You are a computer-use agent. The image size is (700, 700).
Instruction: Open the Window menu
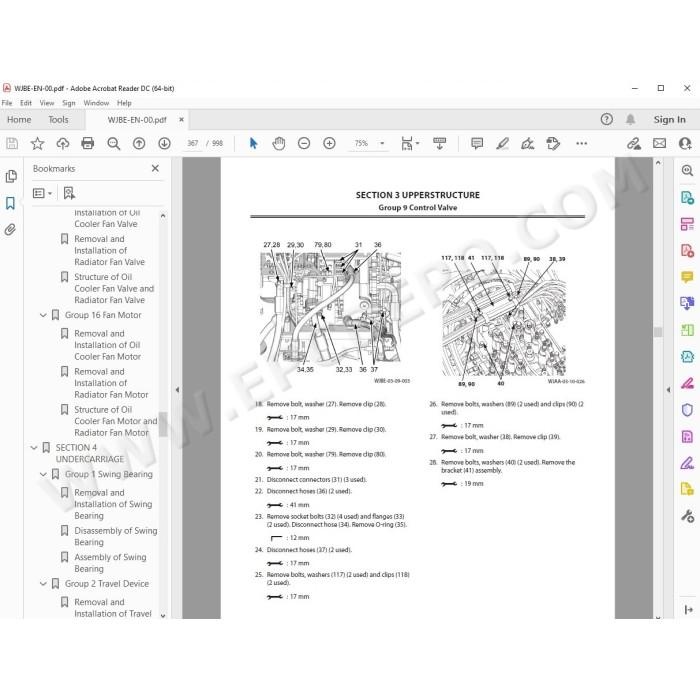coord(96,103)
